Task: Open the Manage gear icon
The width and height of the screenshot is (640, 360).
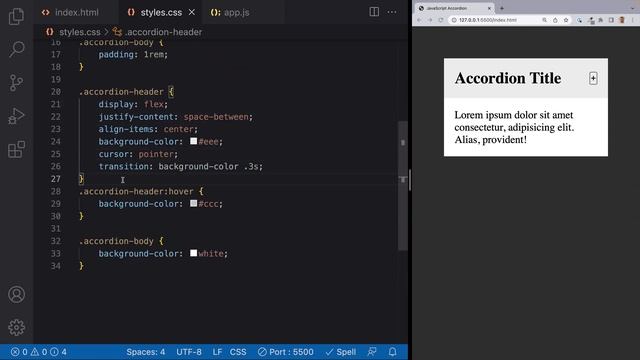Action: click(x=16, y=327)
